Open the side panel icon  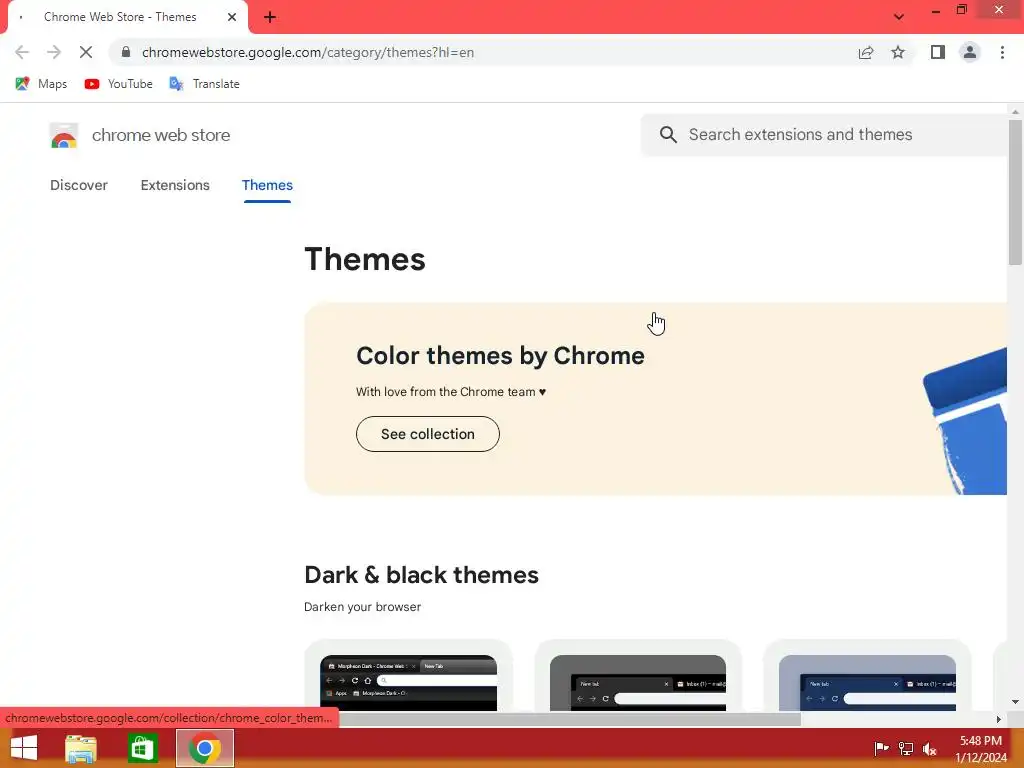(x=938, y=52)
